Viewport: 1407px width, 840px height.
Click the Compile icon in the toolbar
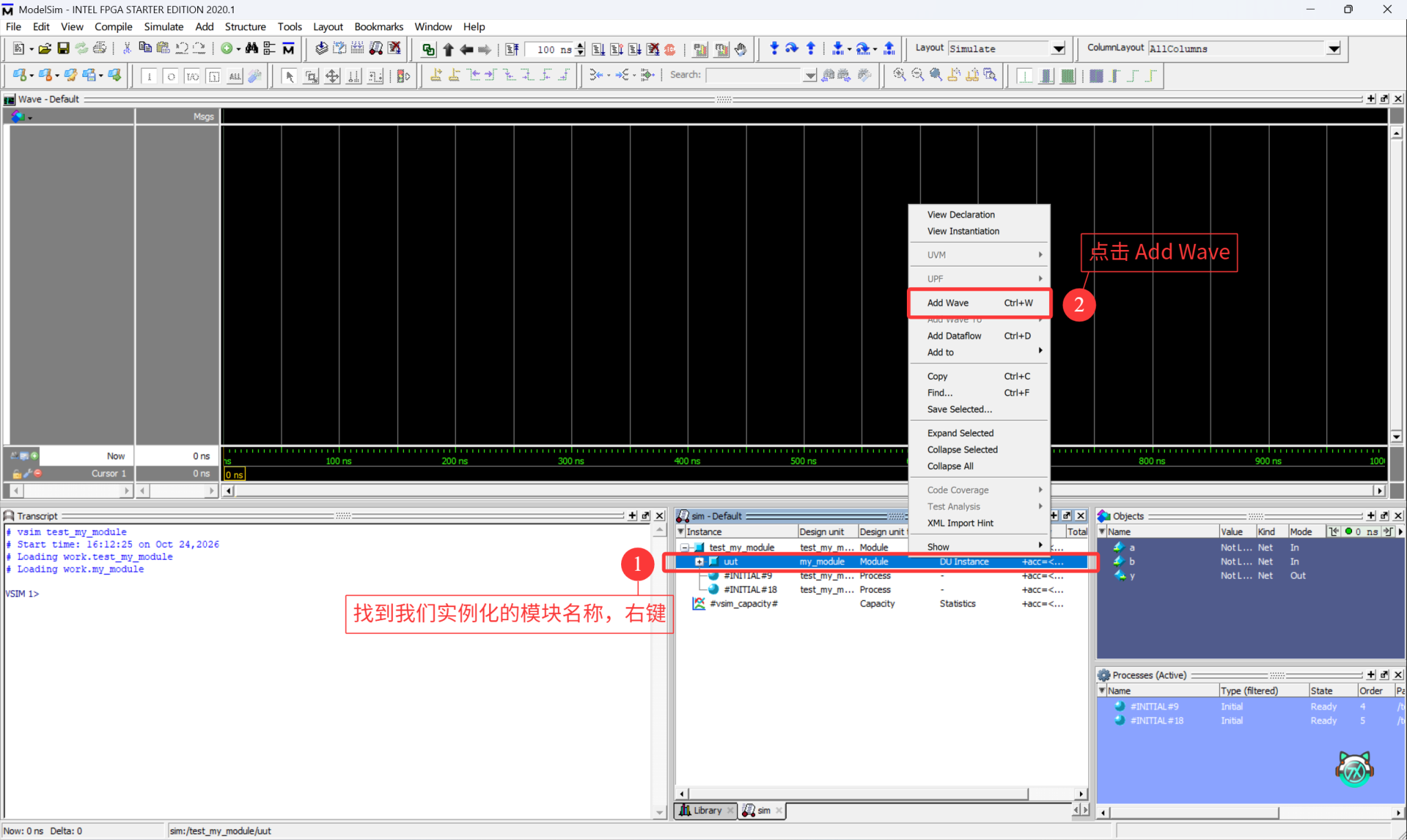(x=321, y=49)
